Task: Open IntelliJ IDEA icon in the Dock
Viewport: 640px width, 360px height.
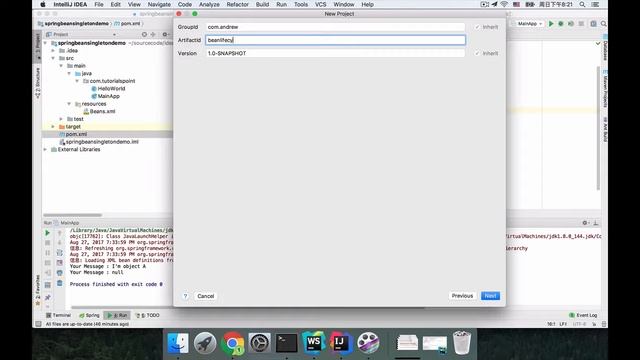Action: coord(340,342)
